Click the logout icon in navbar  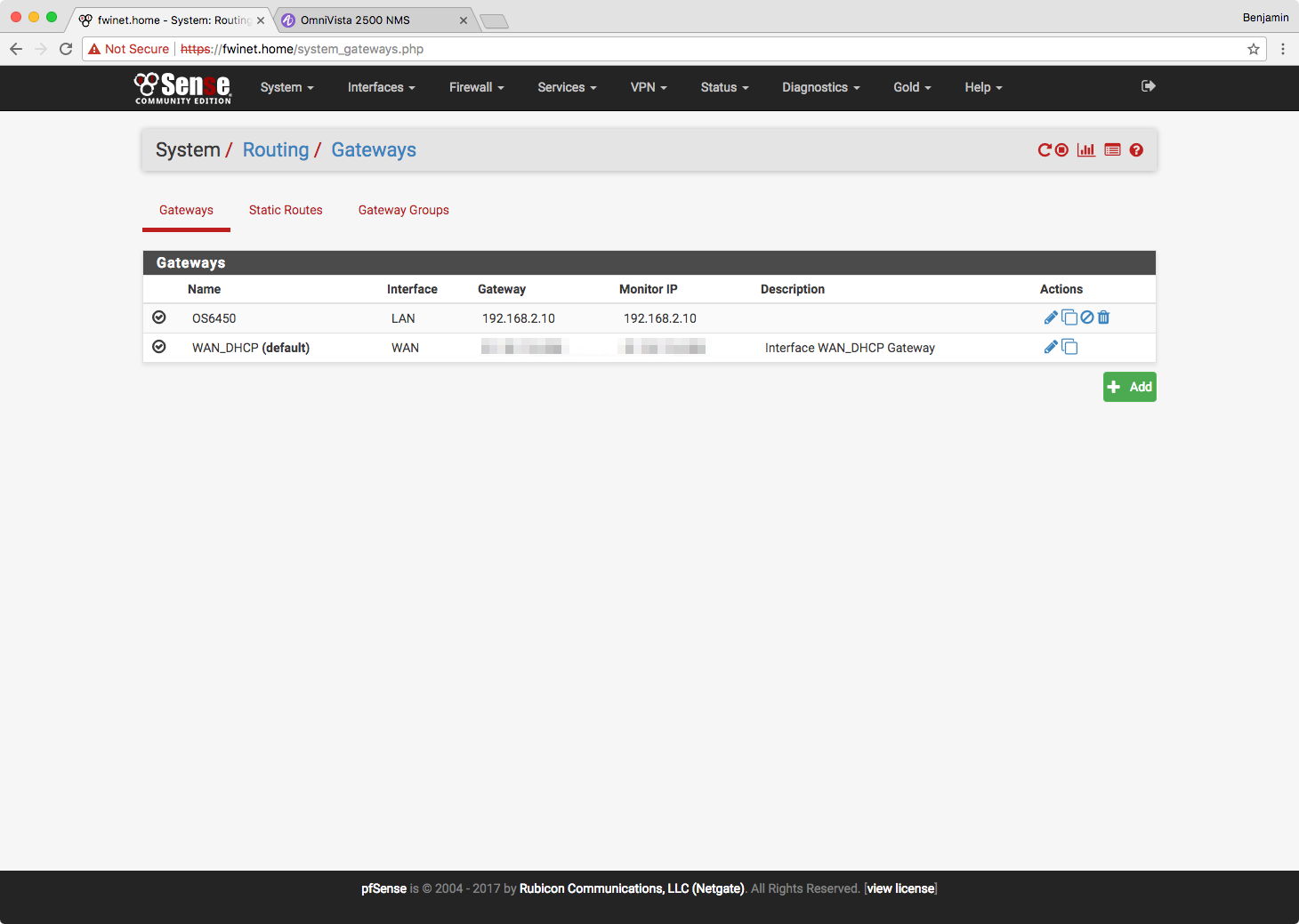pyautogui.click(x=1149, y=86)
